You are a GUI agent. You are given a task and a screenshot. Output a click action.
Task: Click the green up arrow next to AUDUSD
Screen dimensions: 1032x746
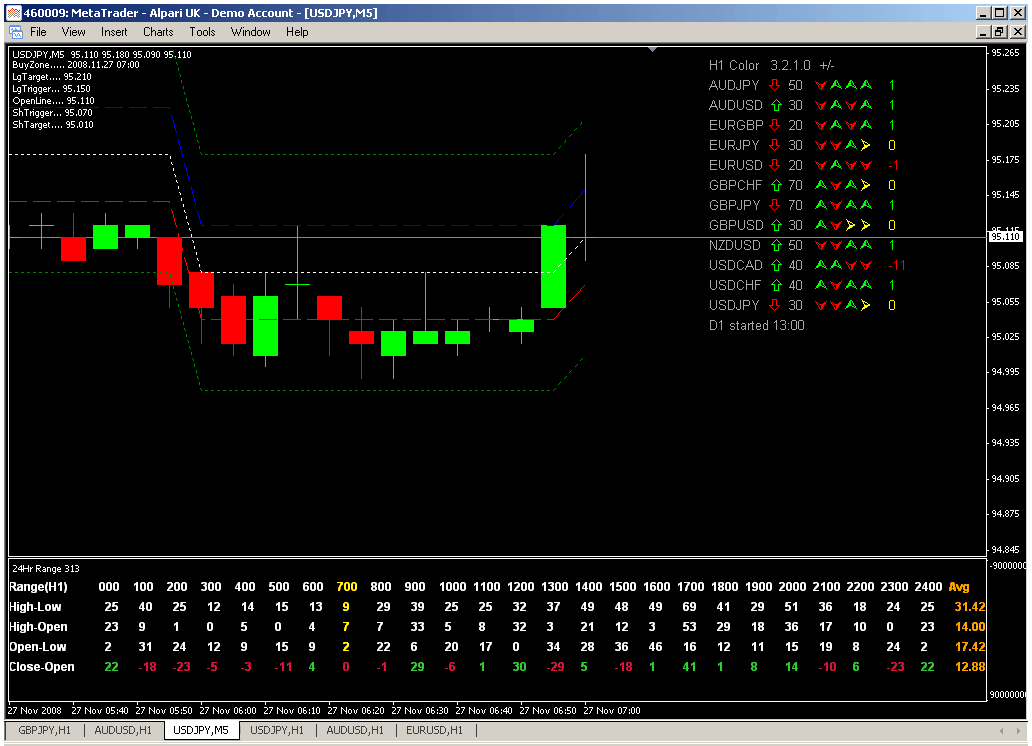pyautogui.click(x=776, y=105)
